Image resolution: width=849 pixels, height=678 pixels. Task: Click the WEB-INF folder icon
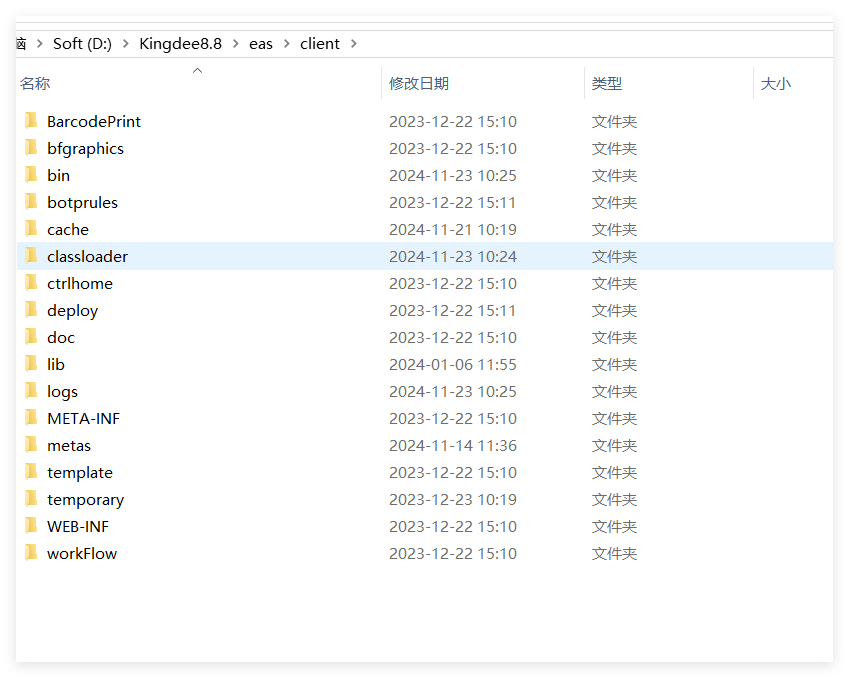31,526
